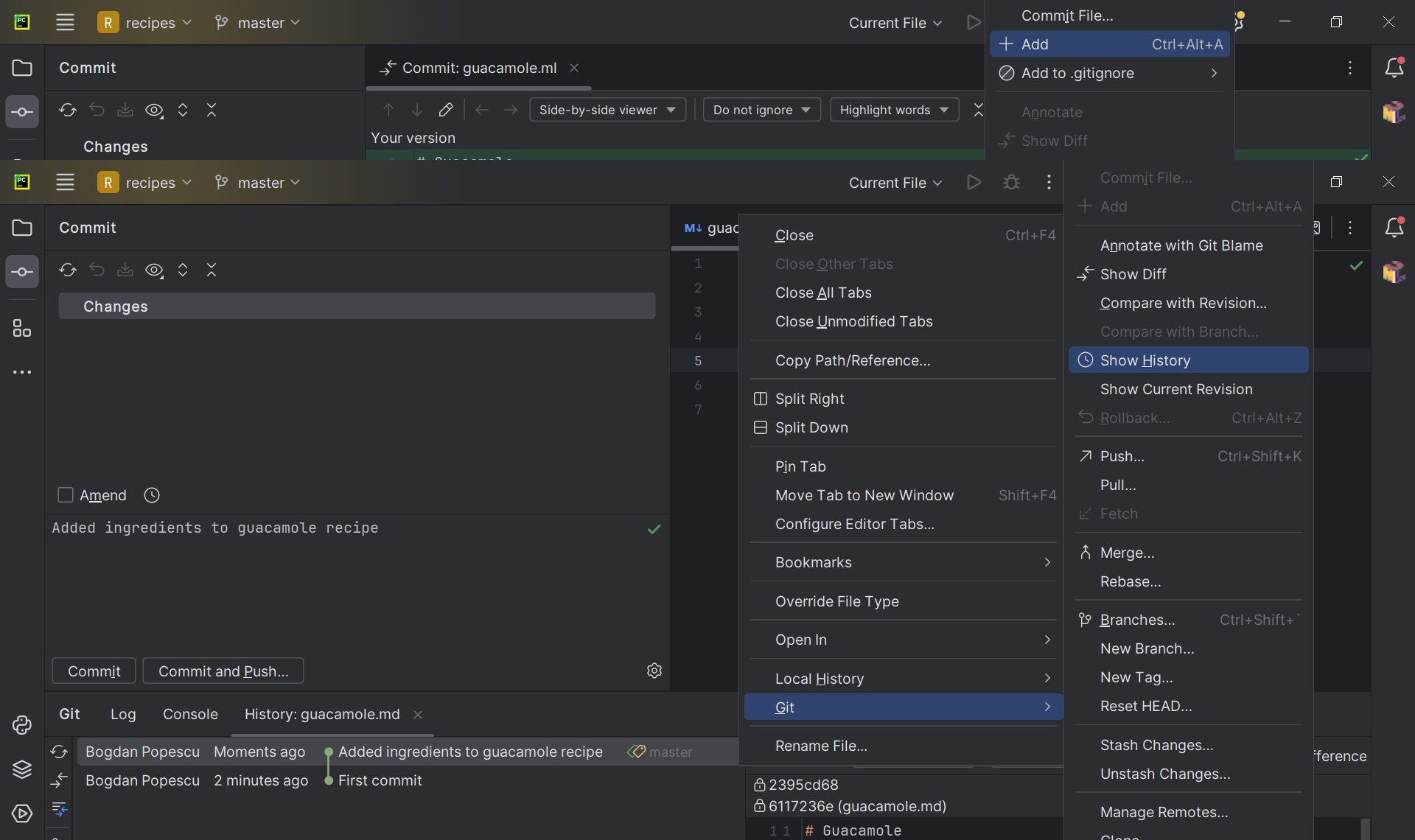Choose Override File Type
The width and height of the screenshot is (1415, 840).
[904, 601]
